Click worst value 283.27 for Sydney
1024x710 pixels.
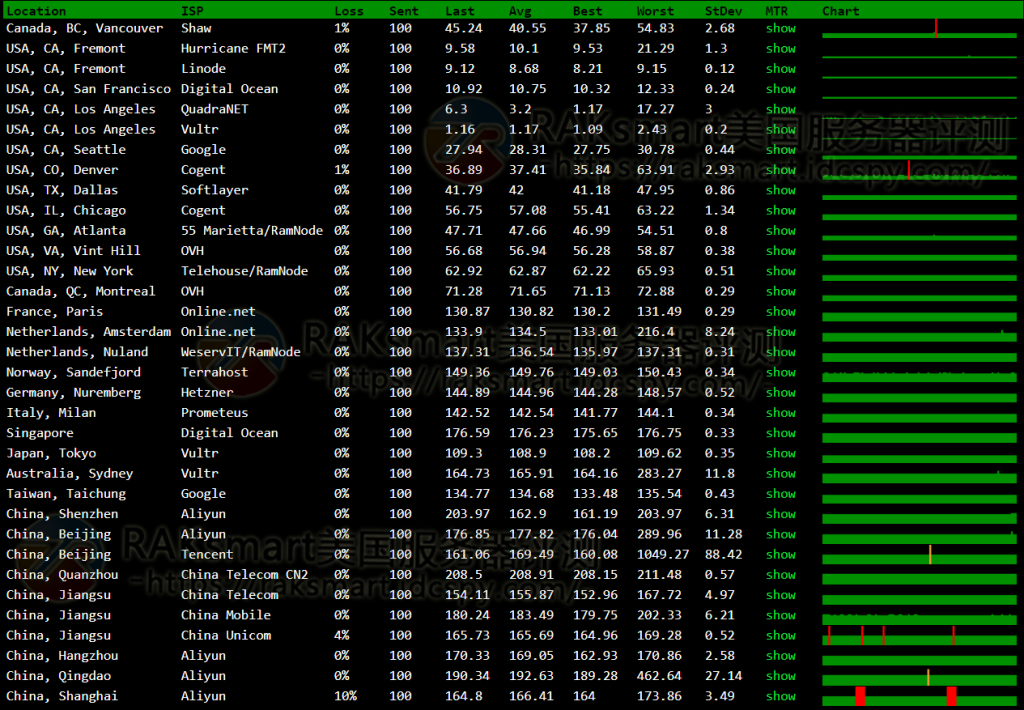(659, 474)
